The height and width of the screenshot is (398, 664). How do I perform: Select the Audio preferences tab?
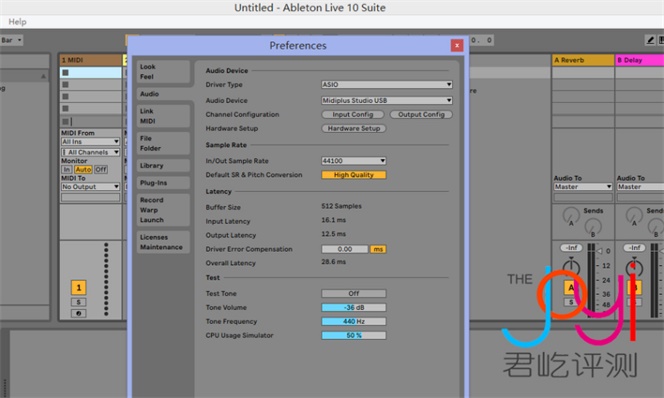click(x=163, y=94)
